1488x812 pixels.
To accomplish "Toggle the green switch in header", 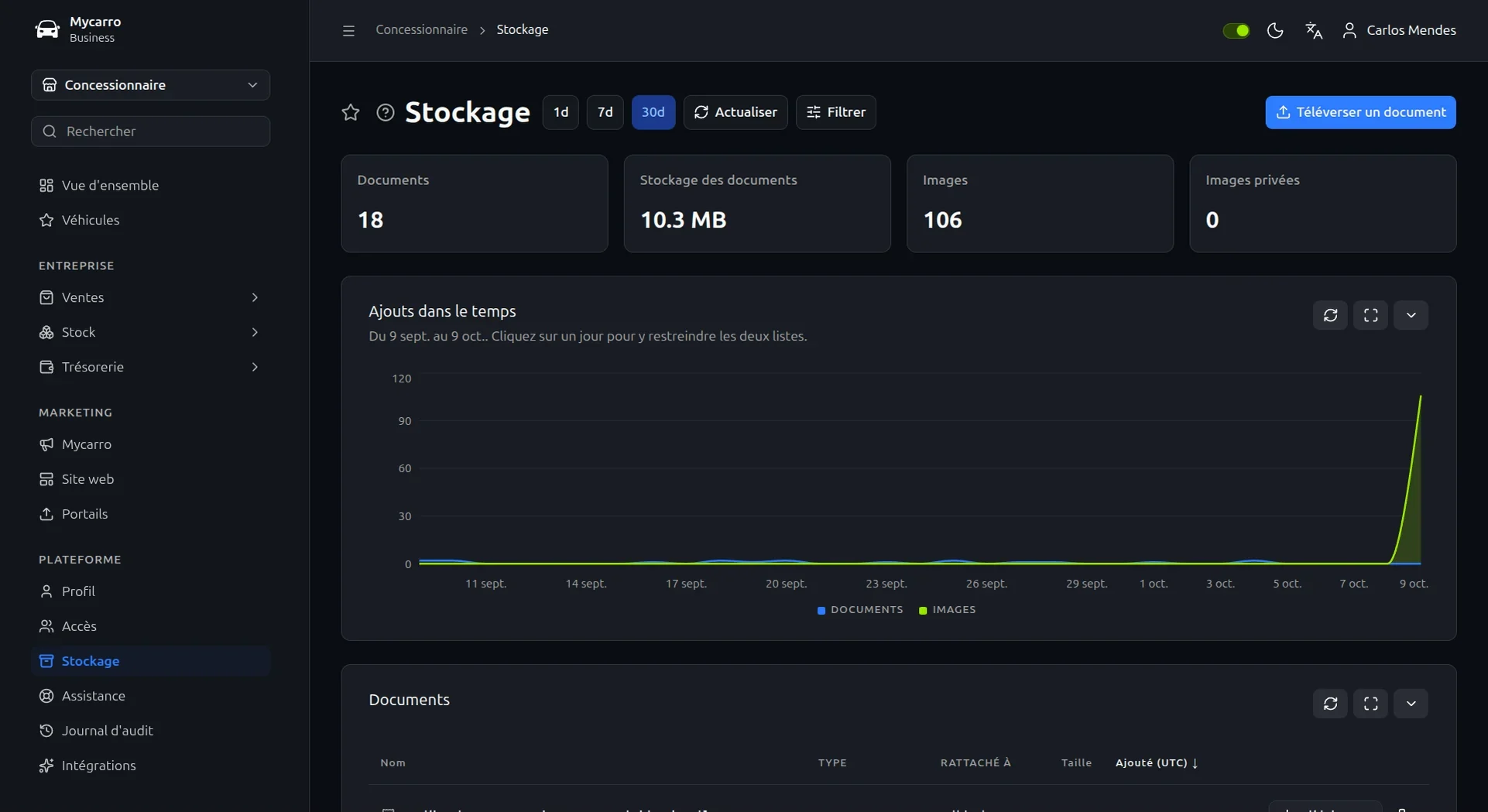I will click(1236, 30).
